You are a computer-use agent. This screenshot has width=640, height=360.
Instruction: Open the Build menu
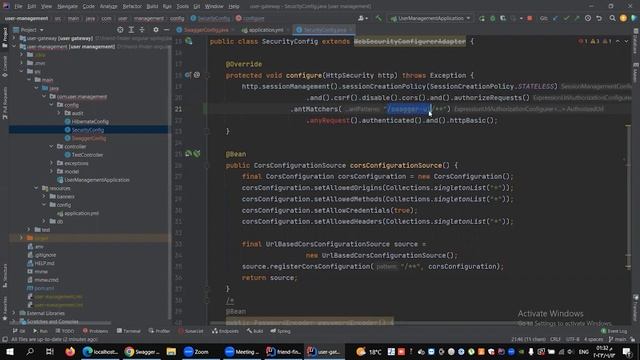pyautogui.click(x=152, y=7)
